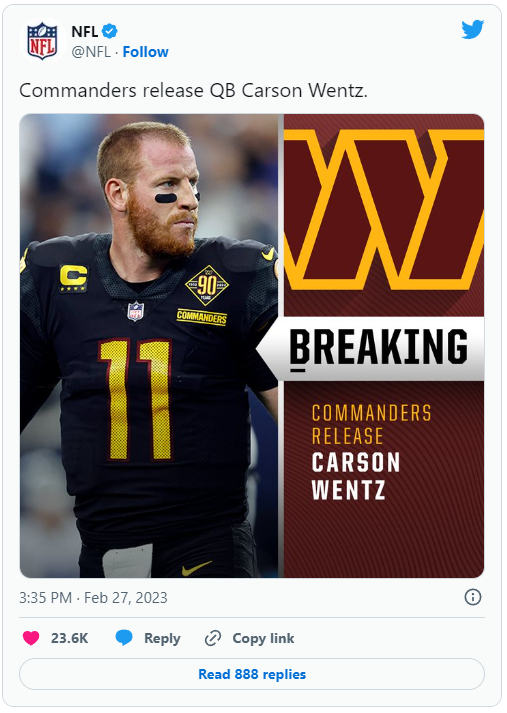Like the tweet with the heart icon
The height and width of the screenshot is (713, 507).
pos(31,638)
